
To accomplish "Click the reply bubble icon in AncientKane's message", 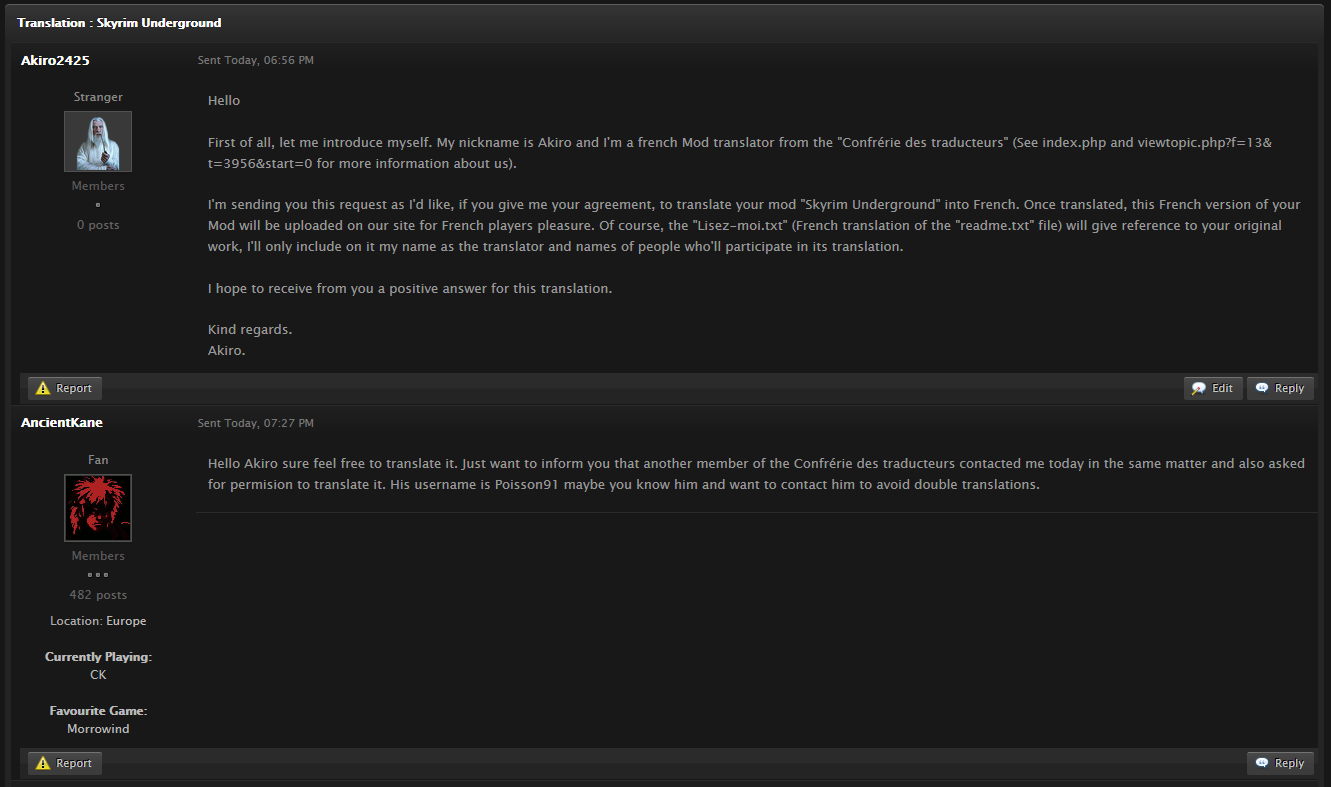I will [1262, 763].
